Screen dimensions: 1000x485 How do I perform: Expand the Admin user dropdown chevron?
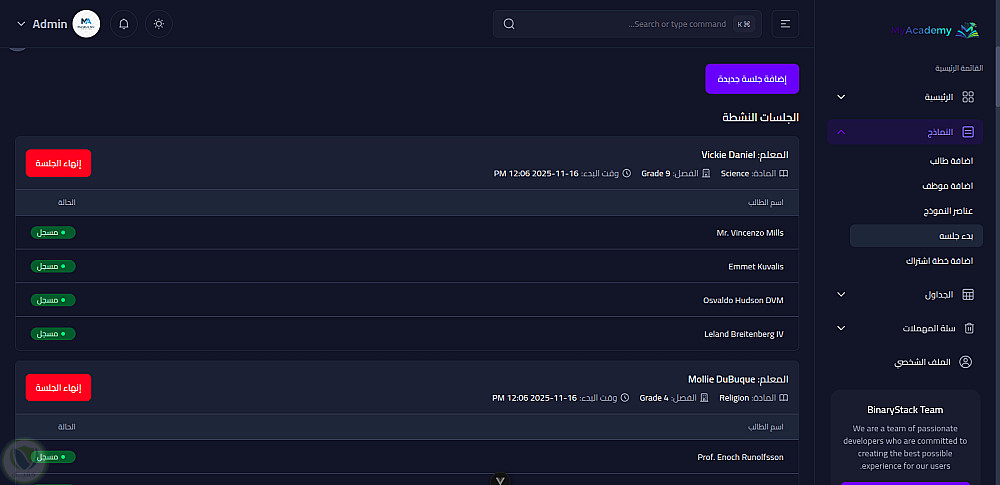point(21,24)
